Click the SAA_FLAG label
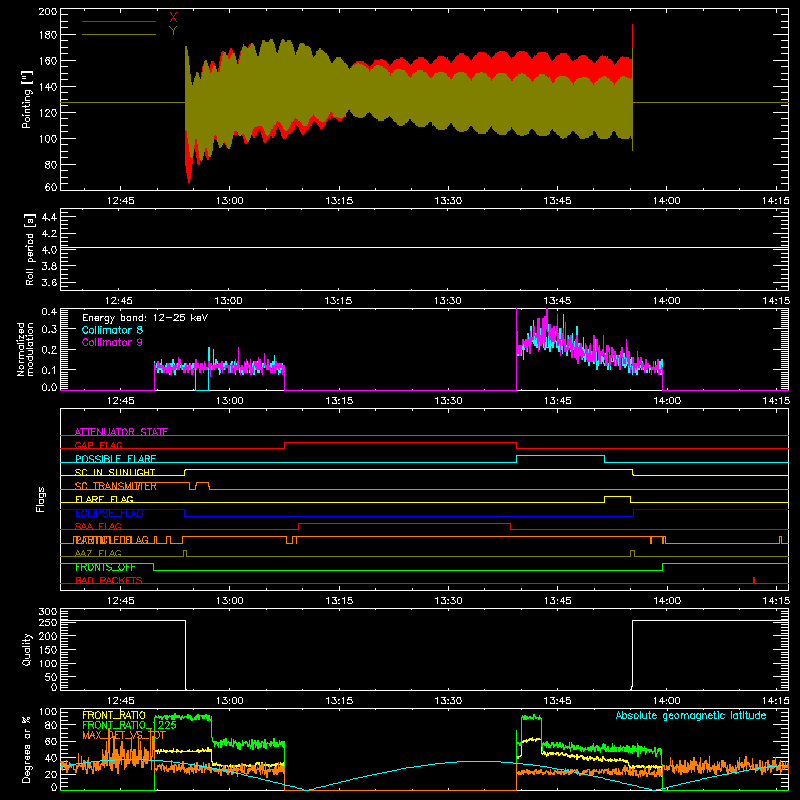The height and width of the screenshot is (800, 800). pyautogui.click(x=98, y=527)
